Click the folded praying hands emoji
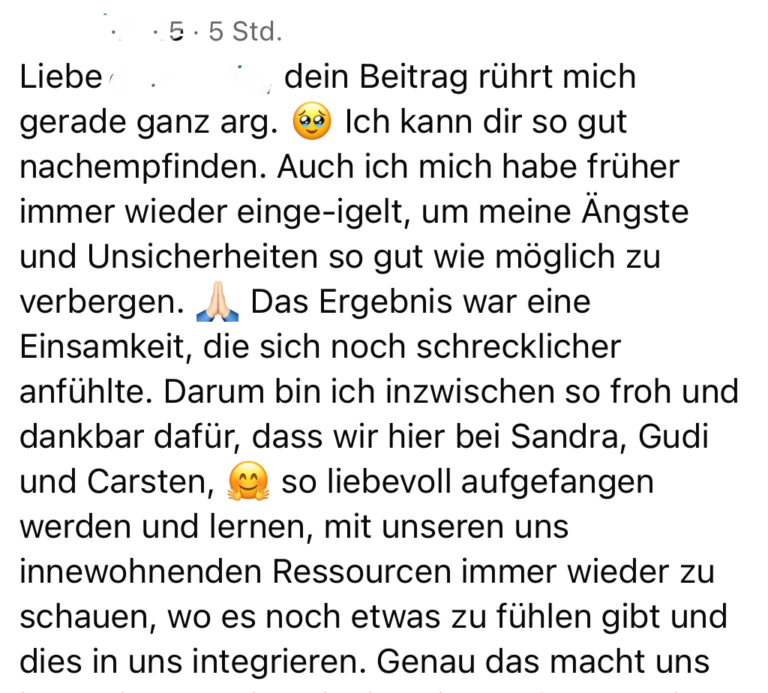Viewport: 768px width, 693px height. [x=218, y=303]
